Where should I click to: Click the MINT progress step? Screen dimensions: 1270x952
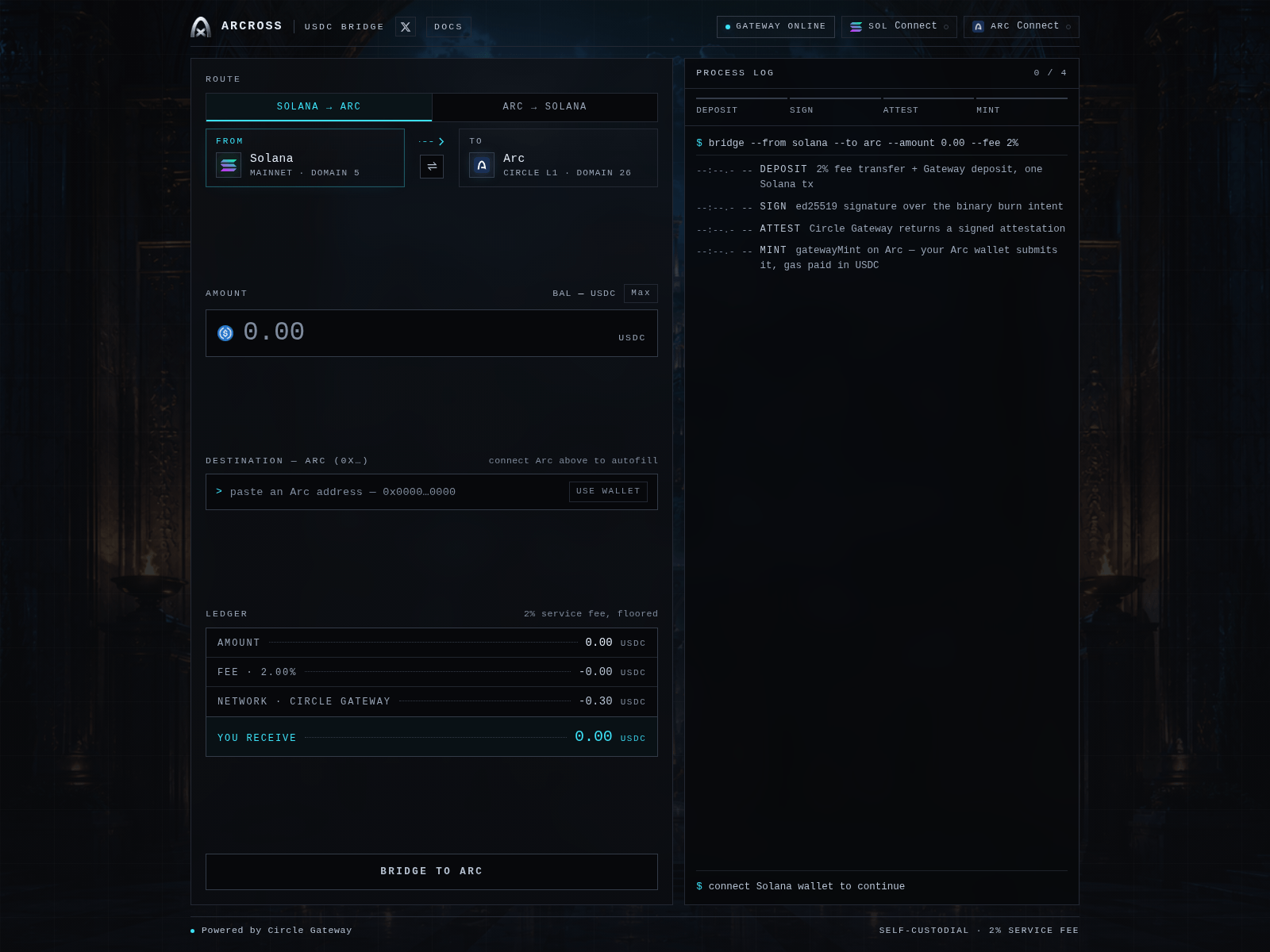[x=1022, y=106]
